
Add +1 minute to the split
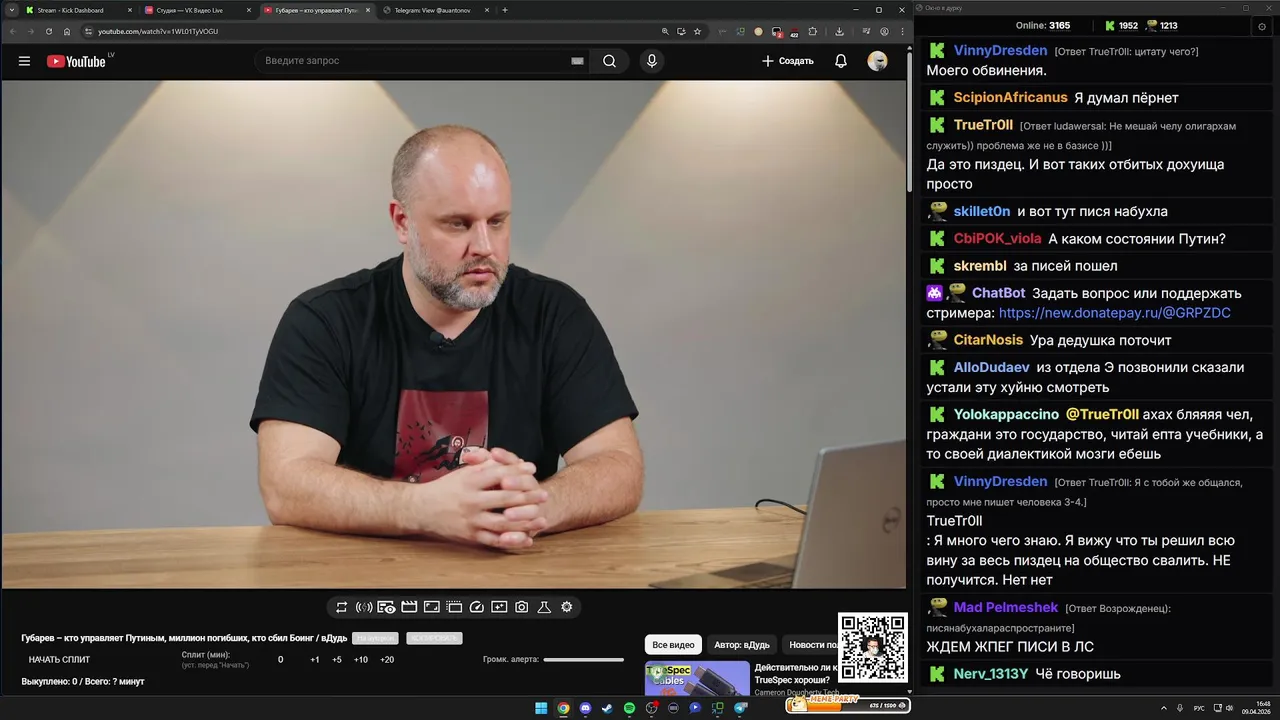coord(315,659)
